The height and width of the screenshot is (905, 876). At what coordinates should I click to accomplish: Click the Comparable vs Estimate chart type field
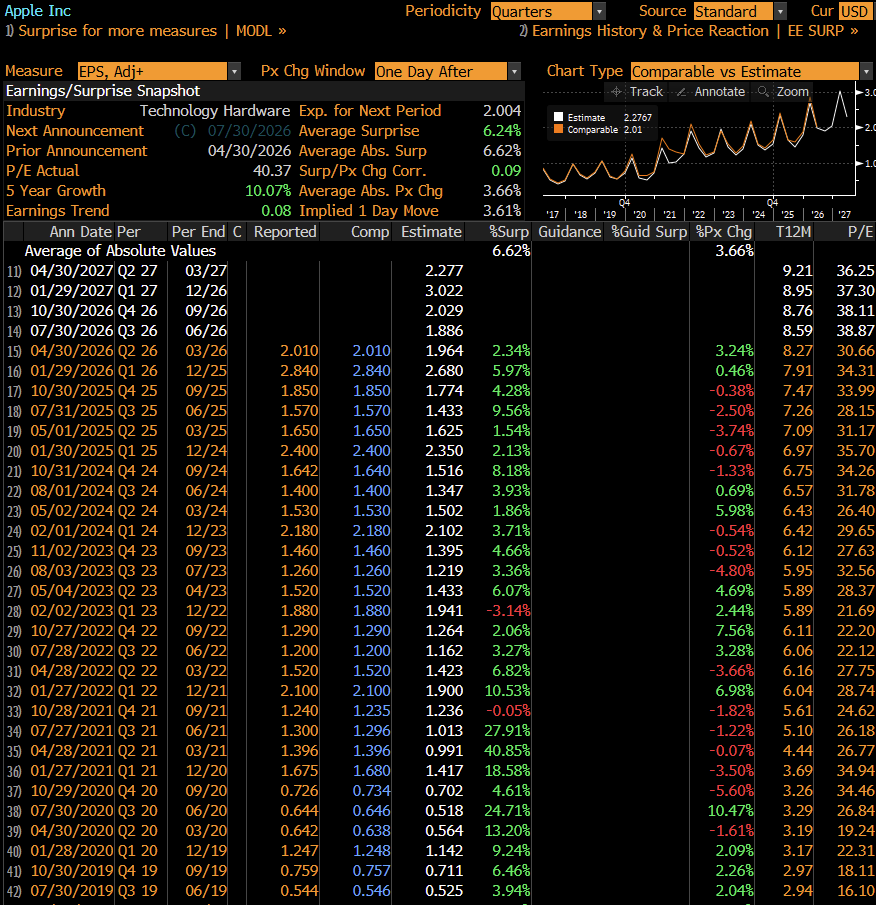744,72
